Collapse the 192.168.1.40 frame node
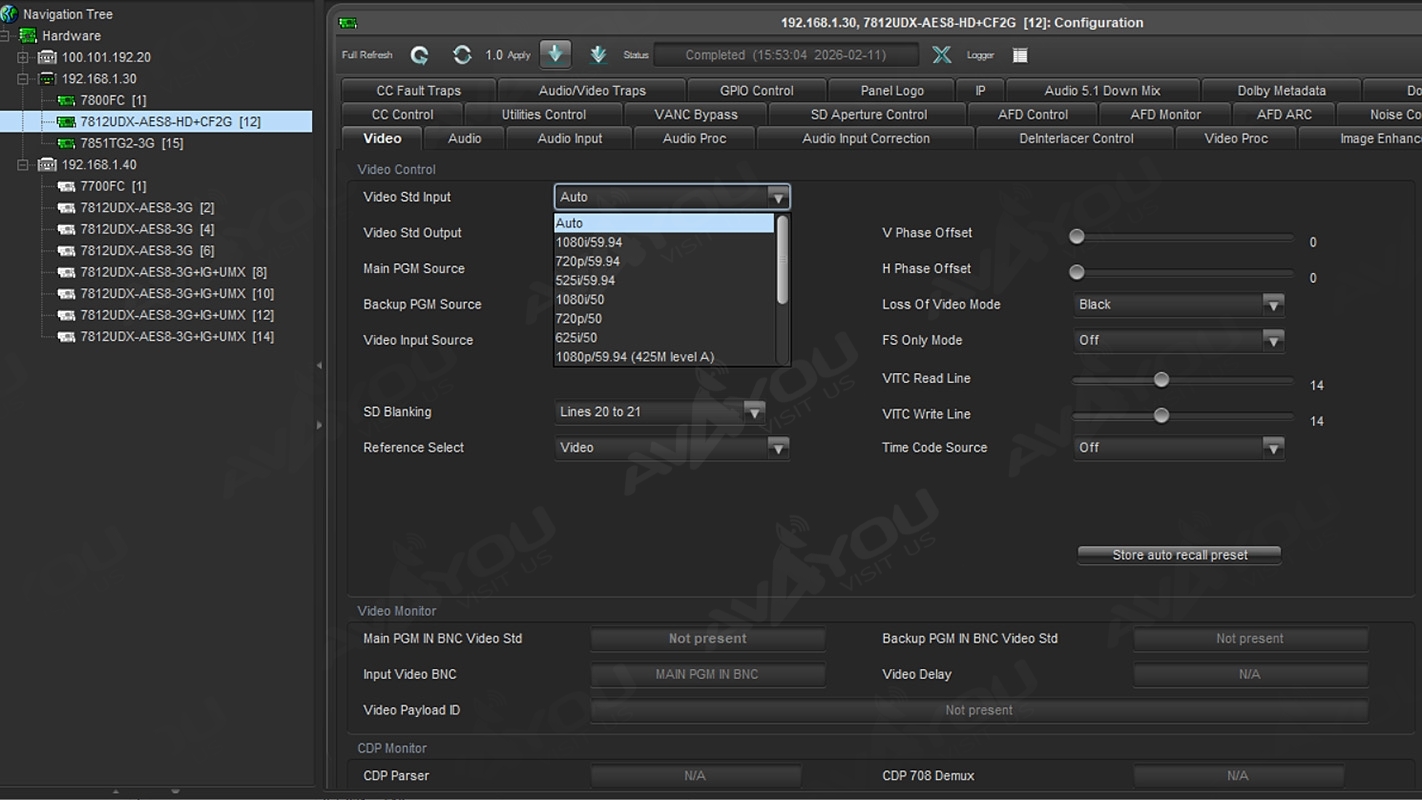Image resolution: width=1422 pixels, height=800 pixels. pyautogui.click(x=23, y=165)
